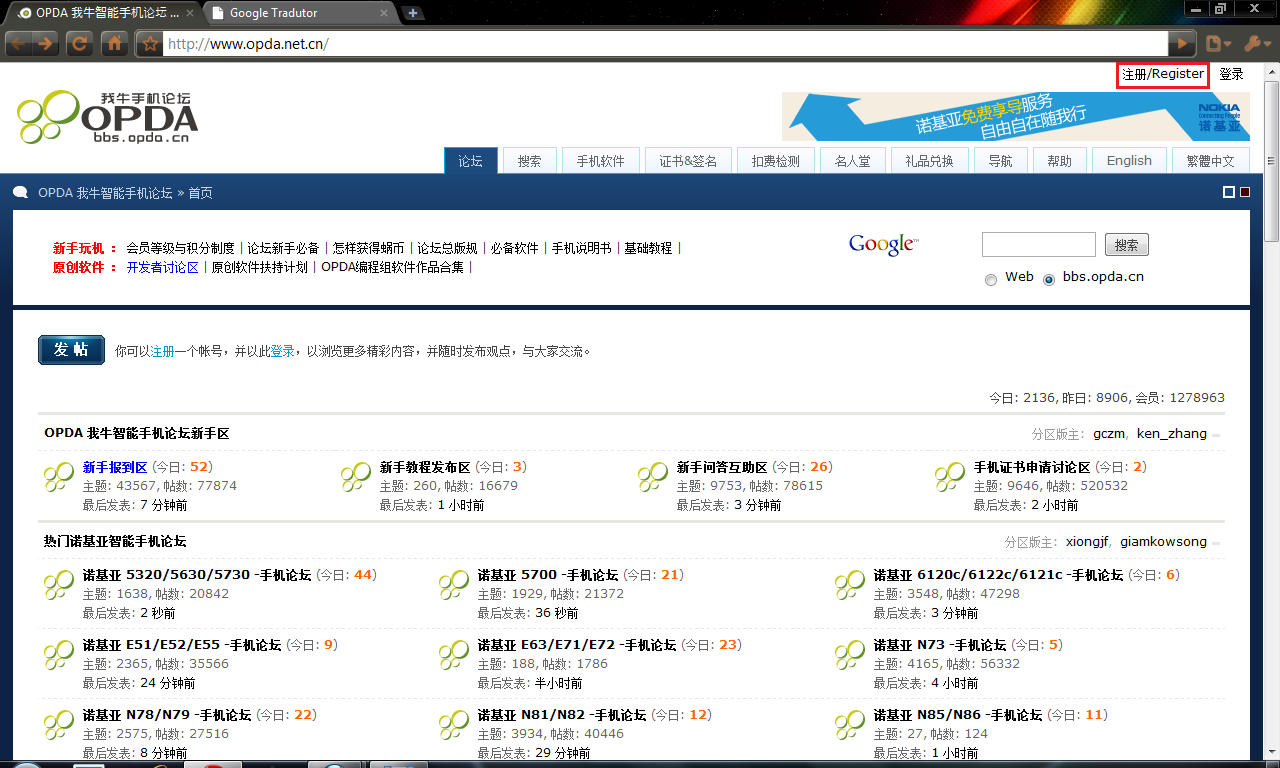Screen dimensions: 1280x768
Task: Click the 注册/Register link
Action: pyautogui.click(x=1163, y=74)
